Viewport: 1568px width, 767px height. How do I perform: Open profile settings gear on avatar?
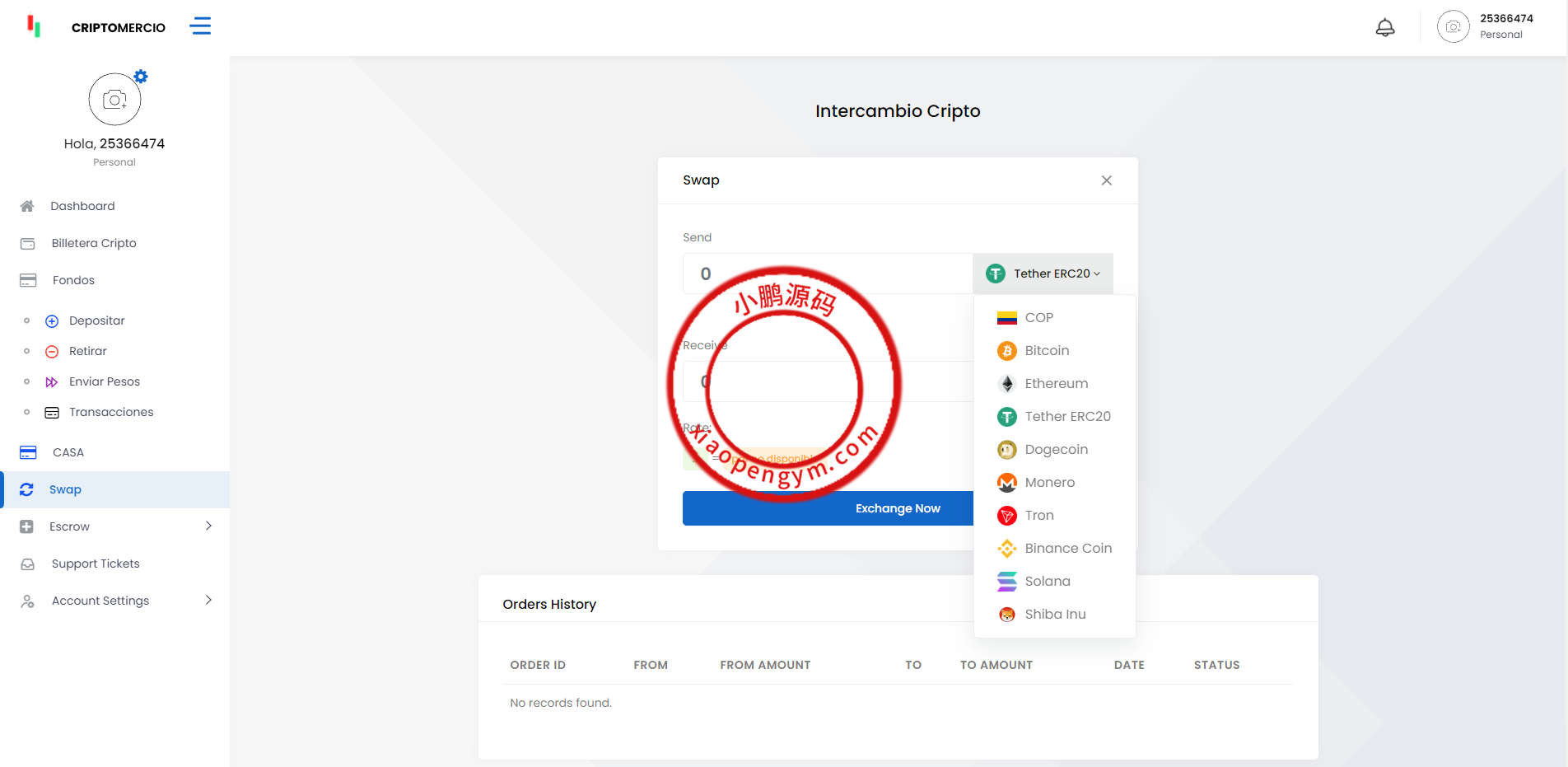click(141, 77)
